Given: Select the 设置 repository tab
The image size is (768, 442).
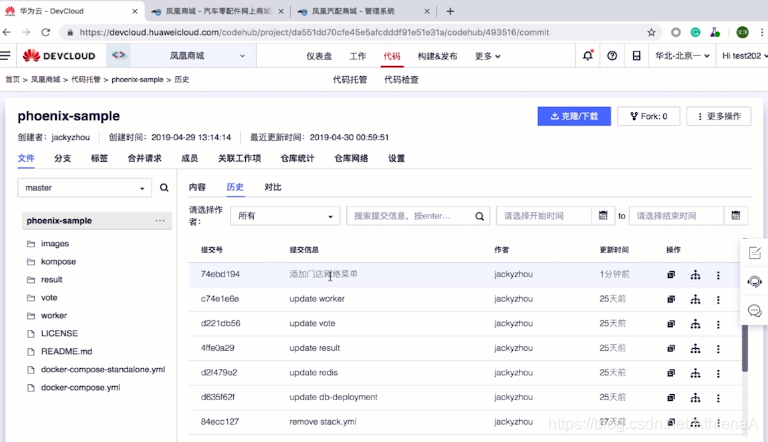Looking at the screenshot, I should 396,158.
